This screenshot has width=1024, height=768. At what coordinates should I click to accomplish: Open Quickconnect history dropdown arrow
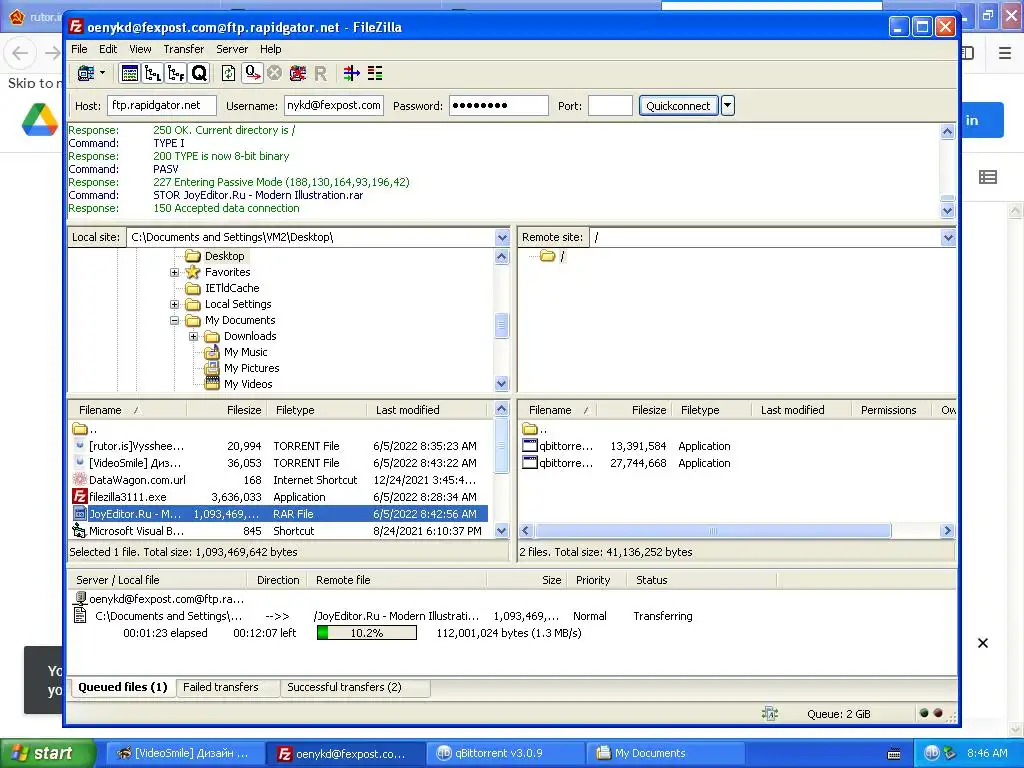click(728, 106)
